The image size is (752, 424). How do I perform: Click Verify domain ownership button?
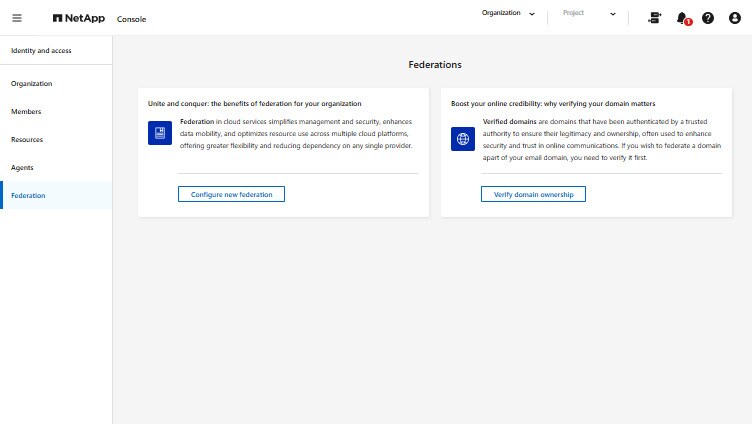click(x=533, y=194)
